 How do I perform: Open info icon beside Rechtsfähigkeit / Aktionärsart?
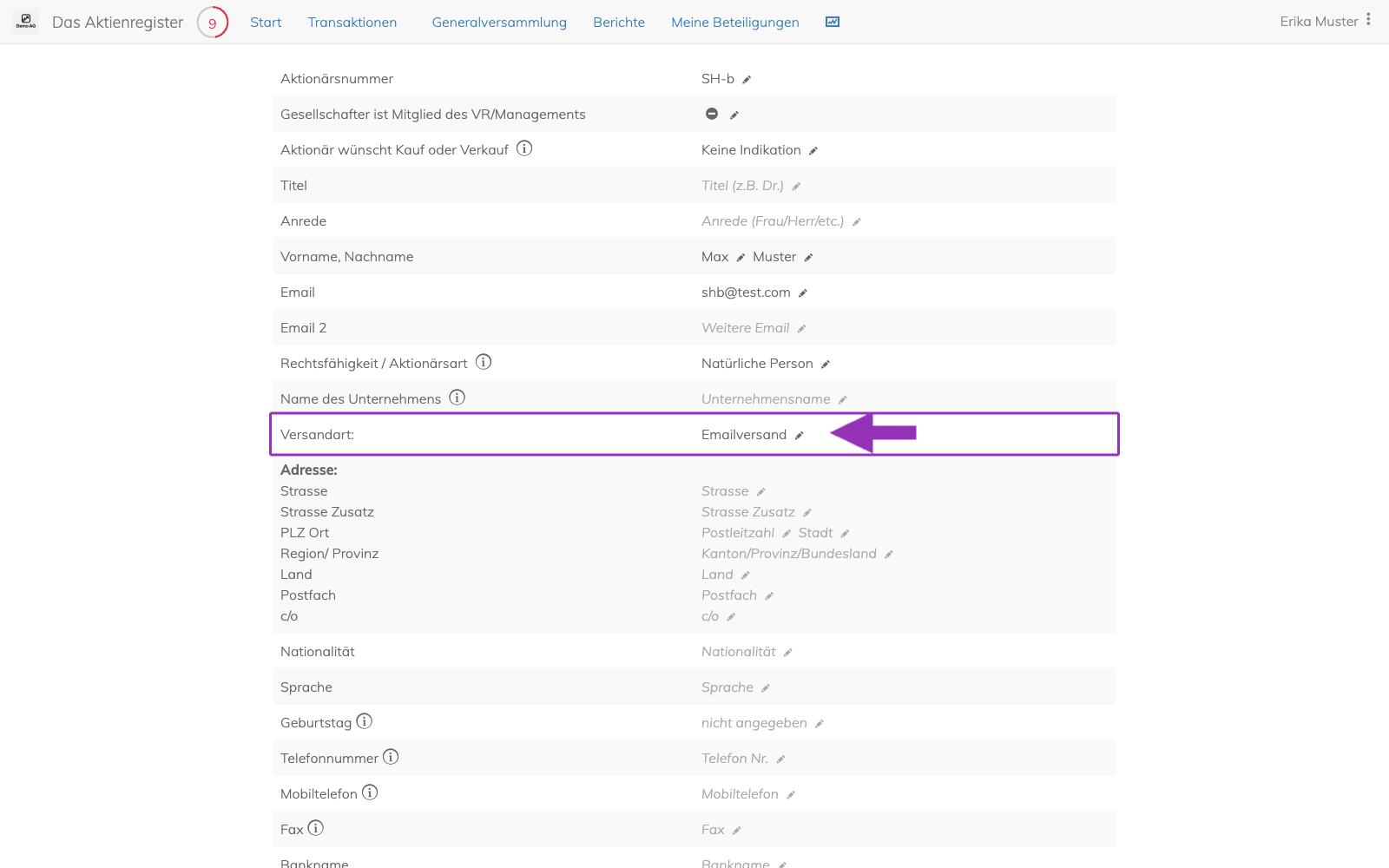click(484, 362)
